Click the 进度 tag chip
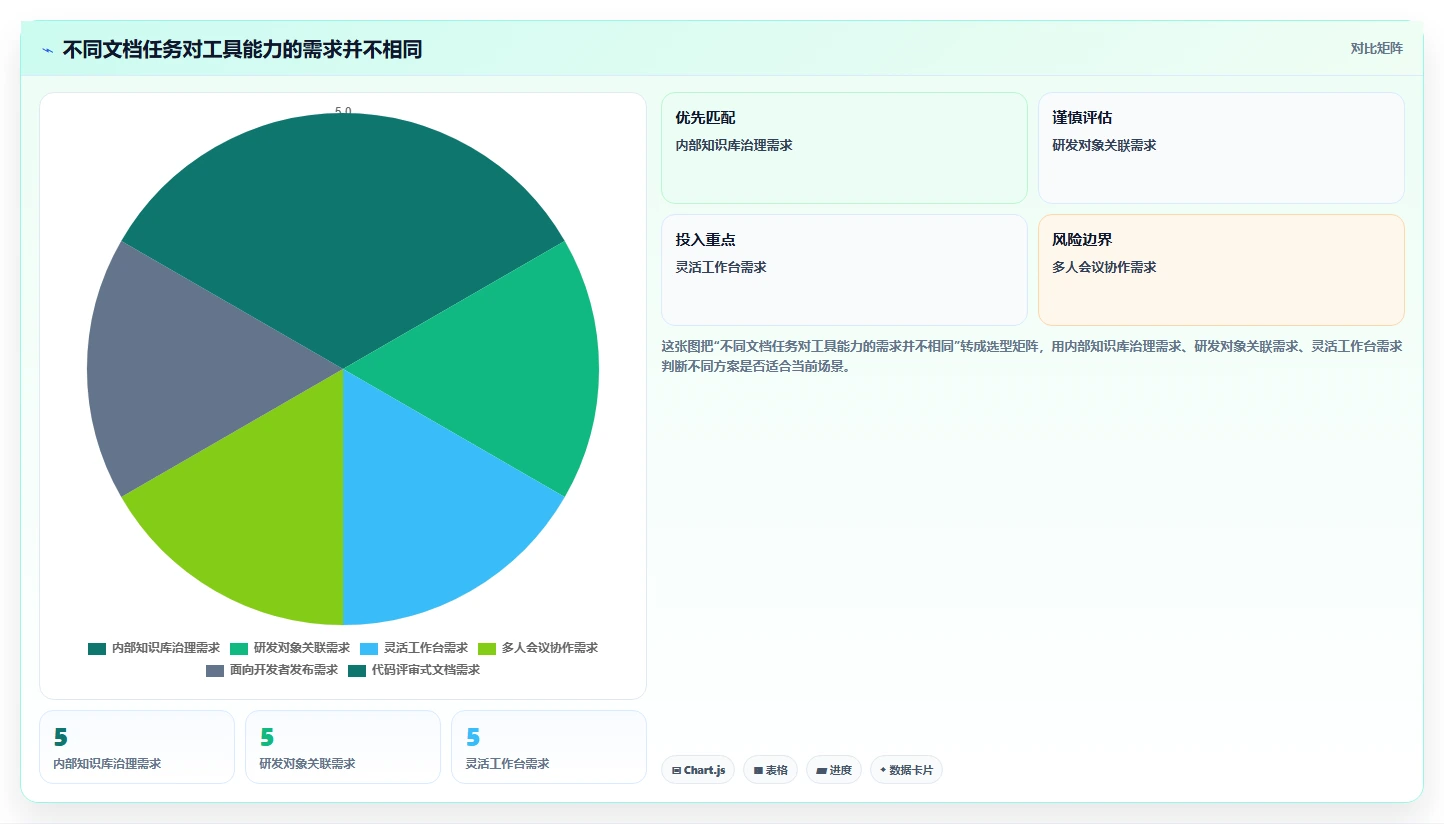This screenshot has width=1444, height=824. (834, 770)
